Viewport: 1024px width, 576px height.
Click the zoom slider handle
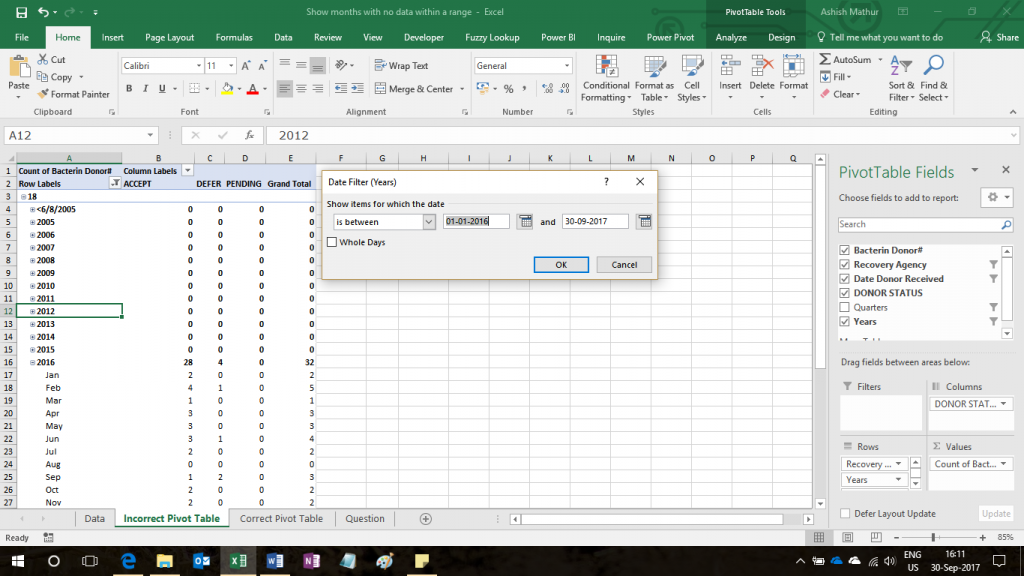pos(934,537)
